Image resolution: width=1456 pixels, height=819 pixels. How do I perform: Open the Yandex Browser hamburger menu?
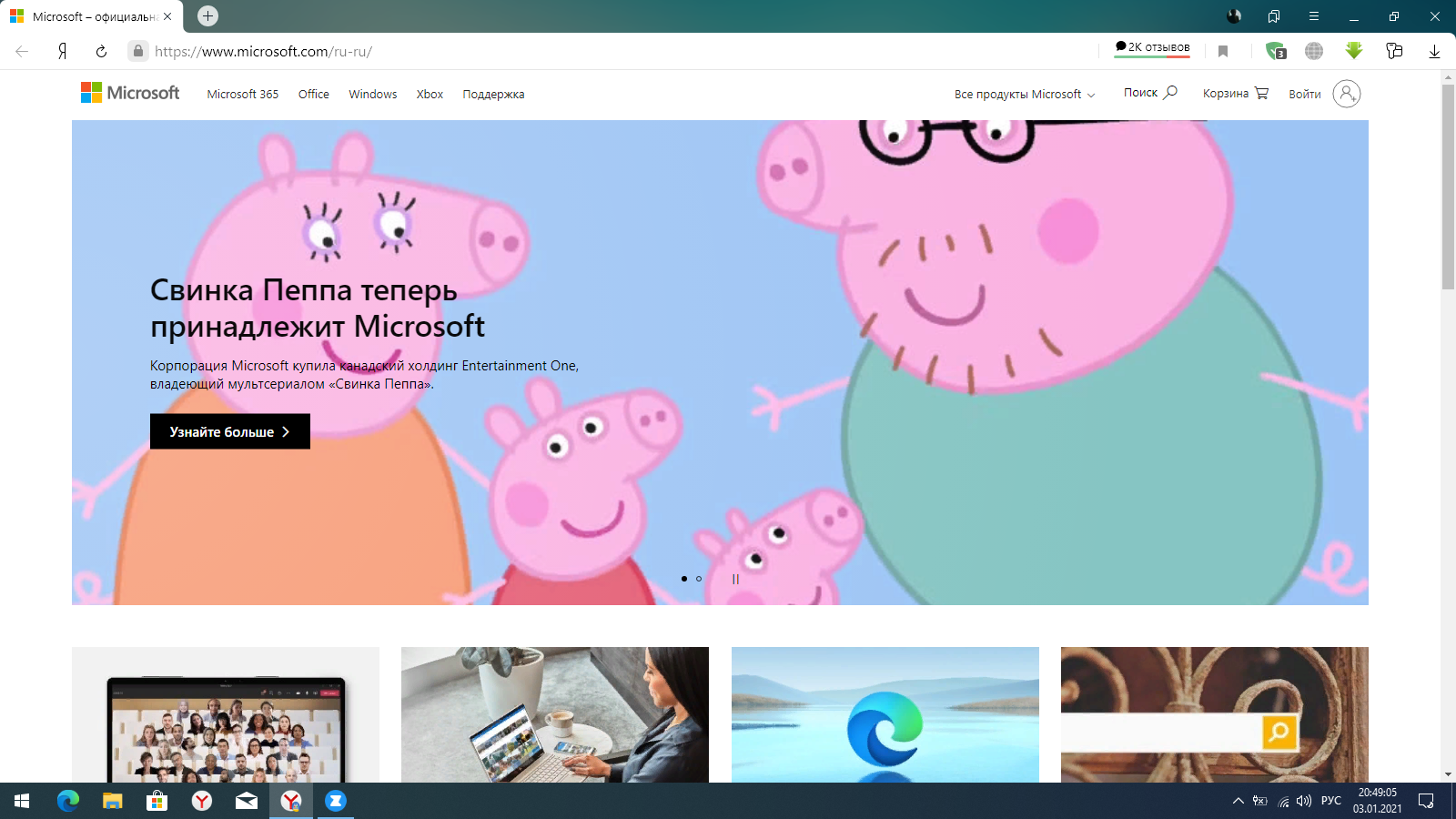point(1314,16)
